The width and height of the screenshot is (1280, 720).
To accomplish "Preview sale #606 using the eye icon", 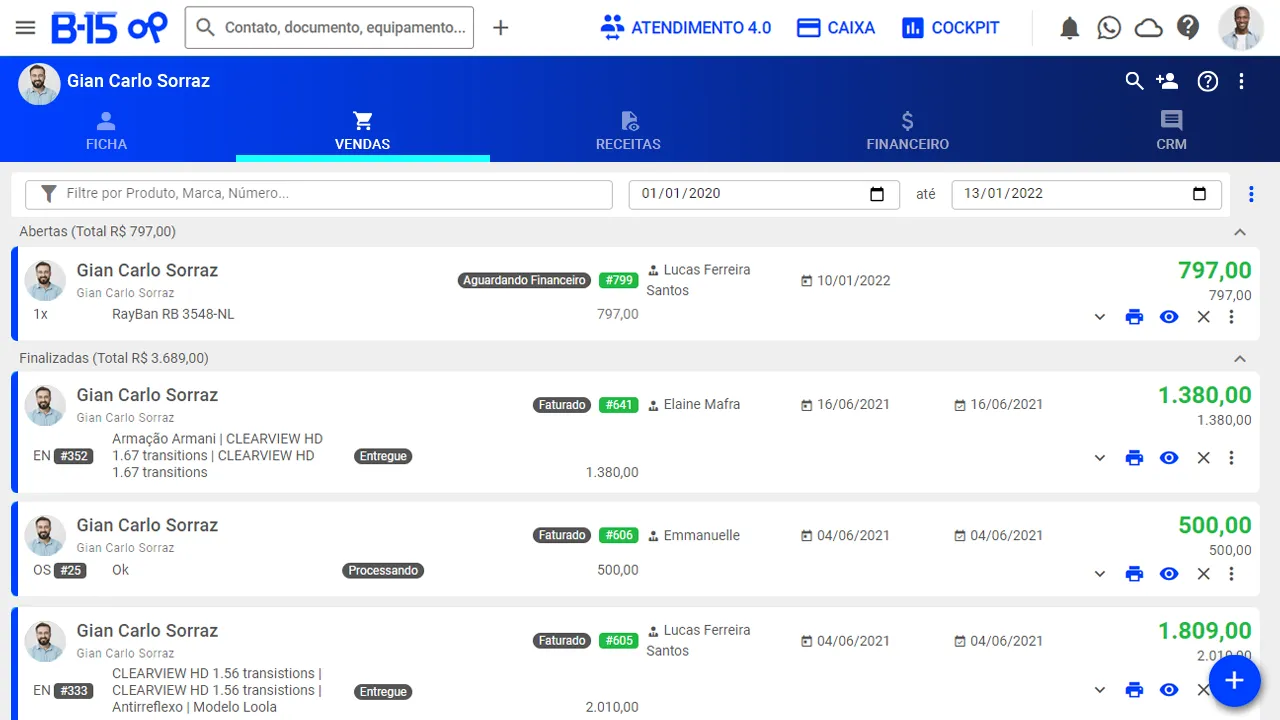I will coord(1169,573).
